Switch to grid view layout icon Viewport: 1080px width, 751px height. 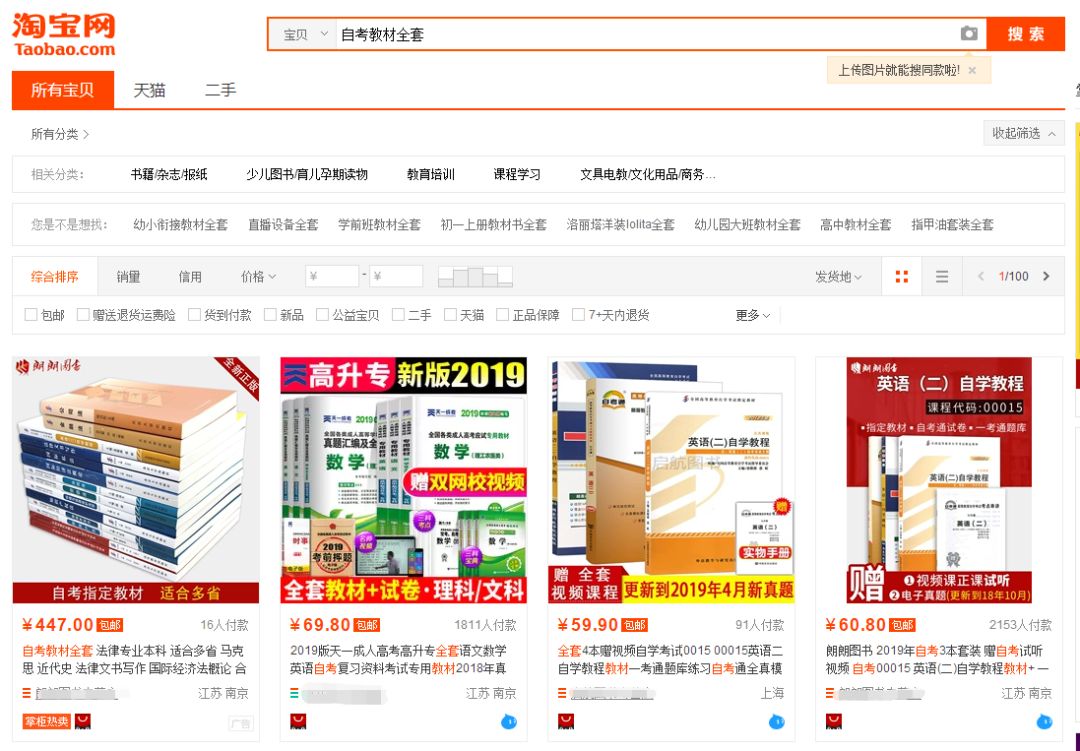tap(902, 277)
